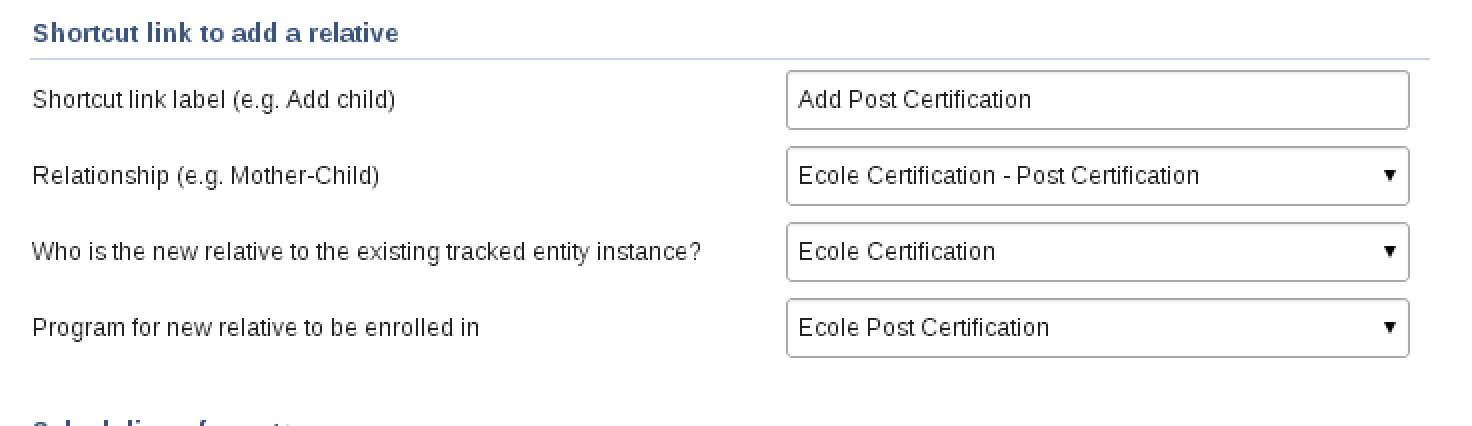Open the program for new relative dropdown
This screenshot has width=1472, height=426.
click(1097, 328)
